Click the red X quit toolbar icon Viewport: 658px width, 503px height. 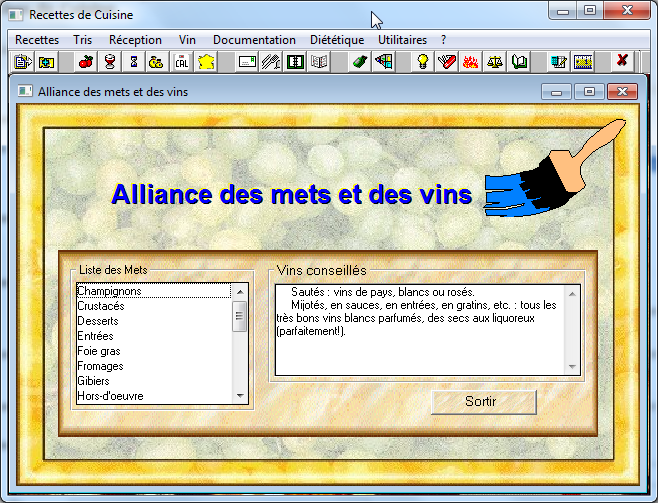coord(622,61)
